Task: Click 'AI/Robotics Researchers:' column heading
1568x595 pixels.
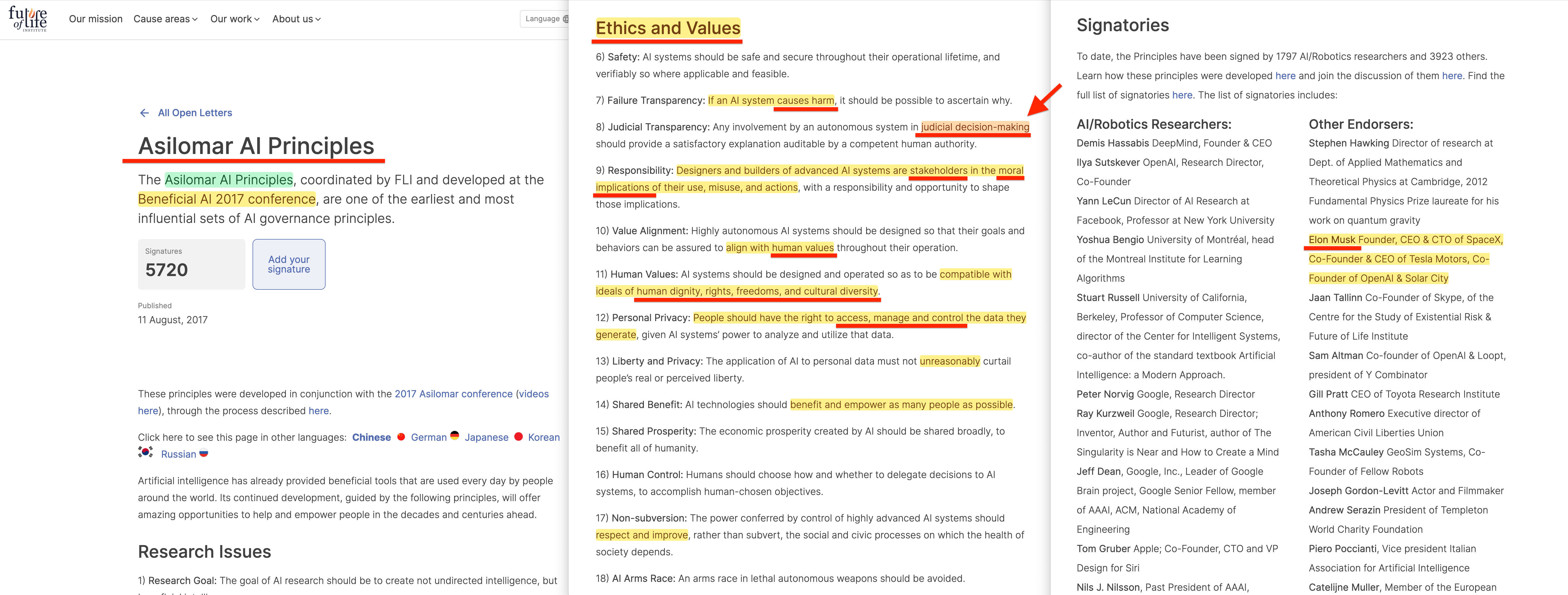Action: point(1154,125)
